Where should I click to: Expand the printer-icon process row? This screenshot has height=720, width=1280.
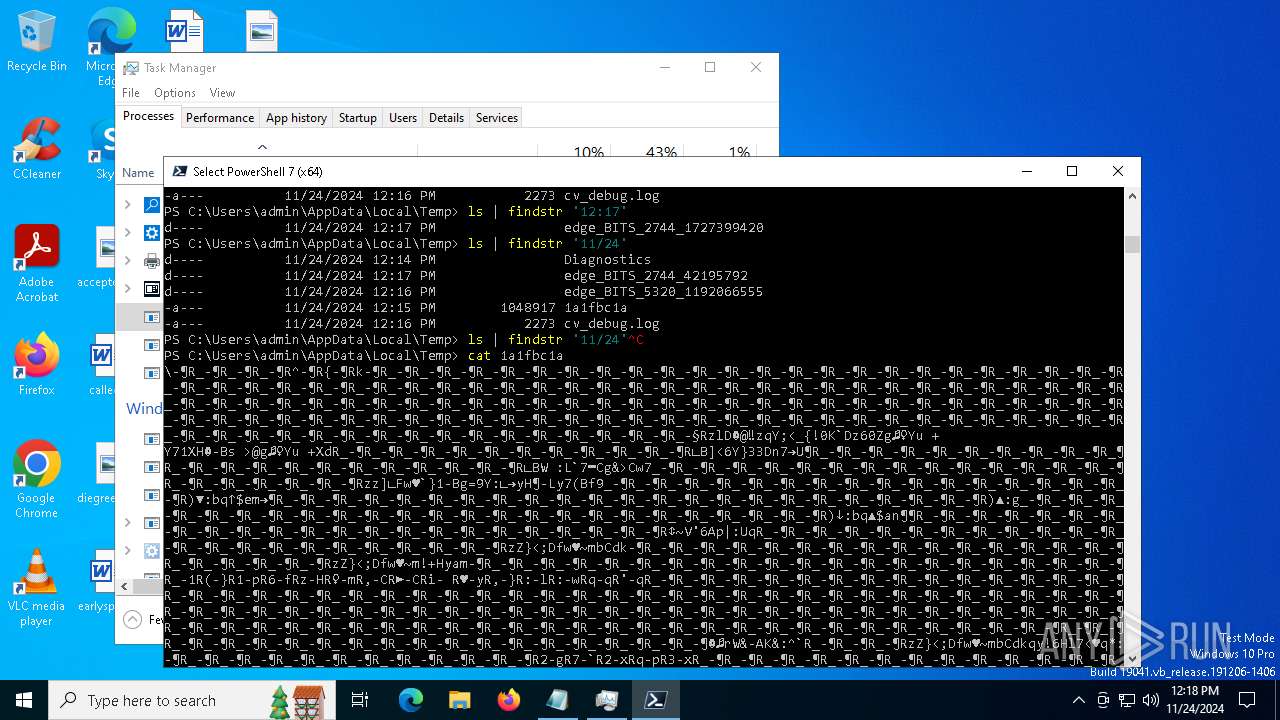coord(128,261)
